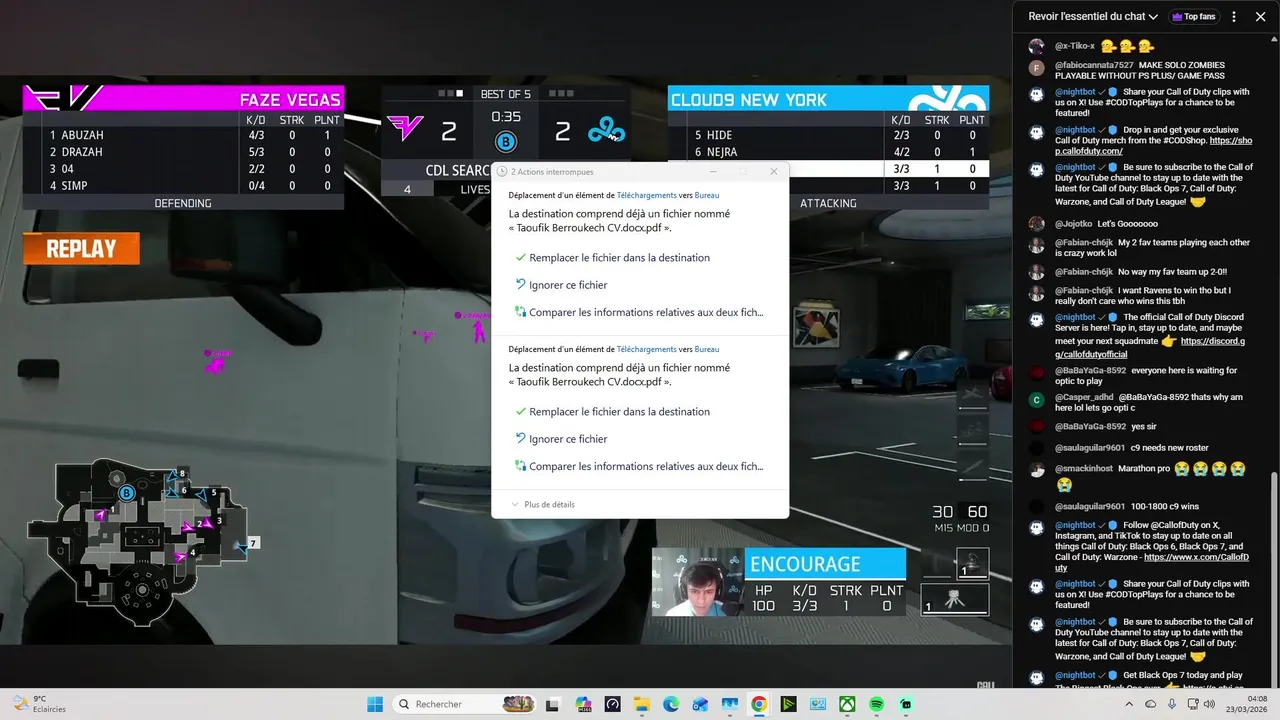The image size is (1280, 720).
Task: Click the @Casper_adhd avatar in chat
Action: tap(1037, 400)
